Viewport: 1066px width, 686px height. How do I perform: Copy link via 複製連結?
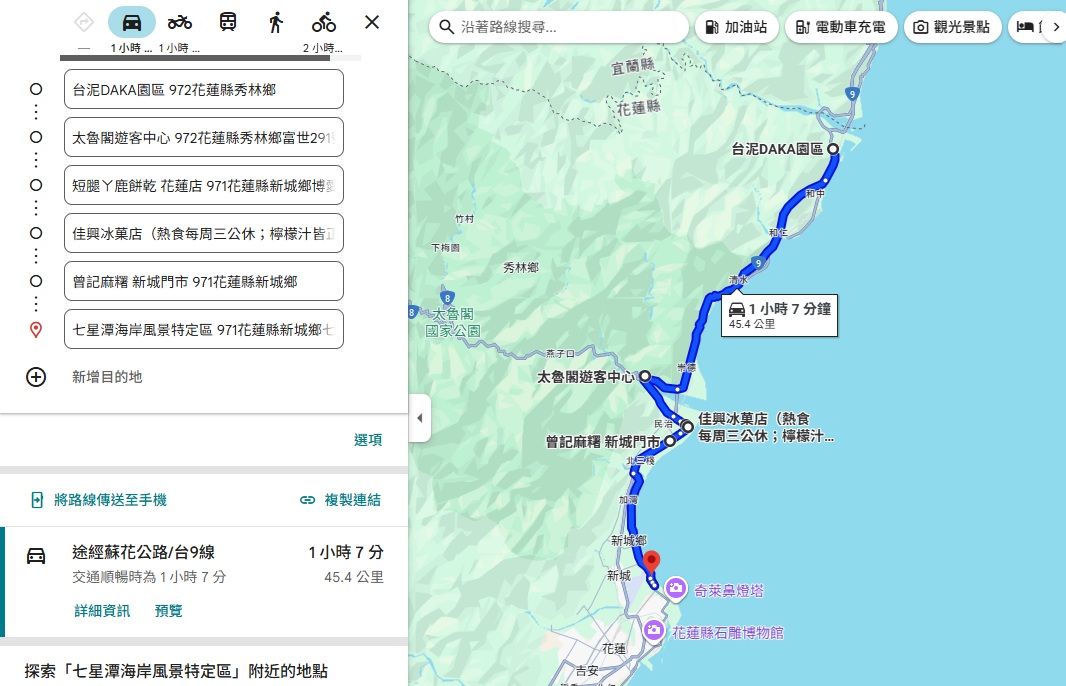(x=341, y=500)
